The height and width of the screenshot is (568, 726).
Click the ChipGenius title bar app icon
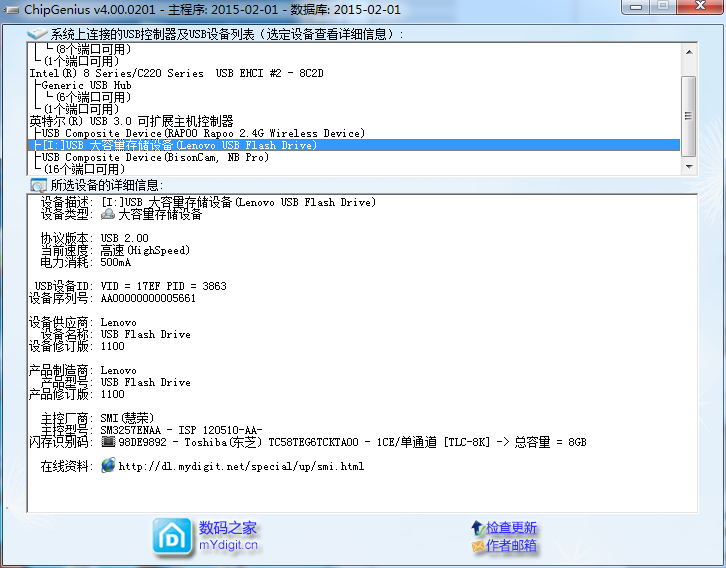(x=11, y=10)
